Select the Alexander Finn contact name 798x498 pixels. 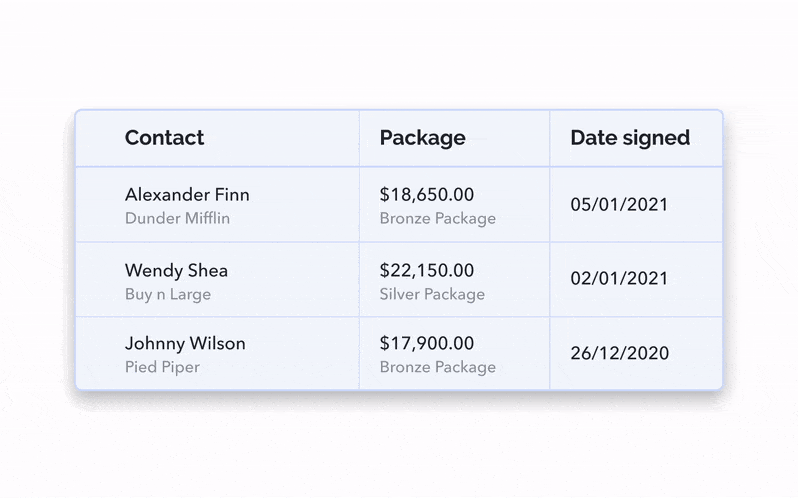click(187, 194)
